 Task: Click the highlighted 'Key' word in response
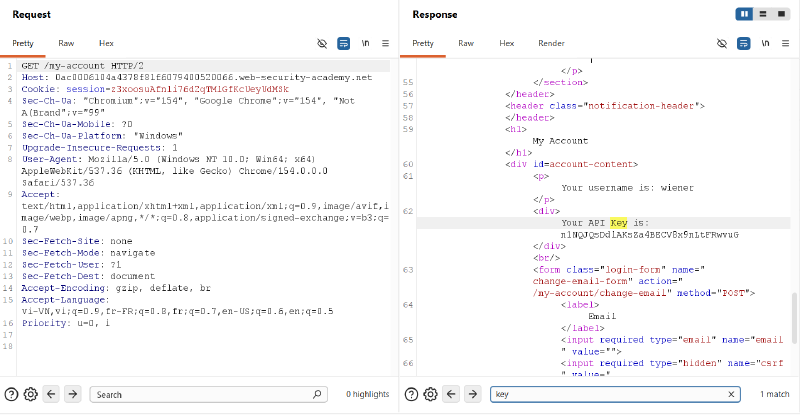click(x=619, y=223)
